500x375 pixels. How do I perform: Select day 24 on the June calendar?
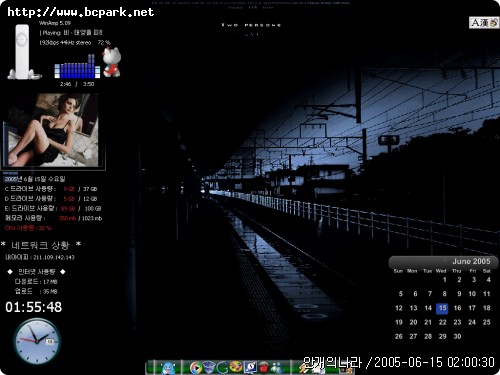pos(472,322)
